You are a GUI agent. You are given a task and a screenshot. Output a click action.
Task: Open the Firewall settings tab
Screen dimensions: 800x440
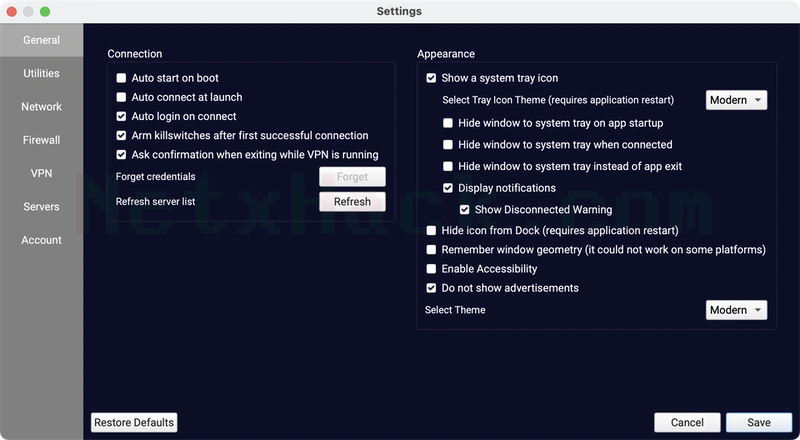pos(41,140)
